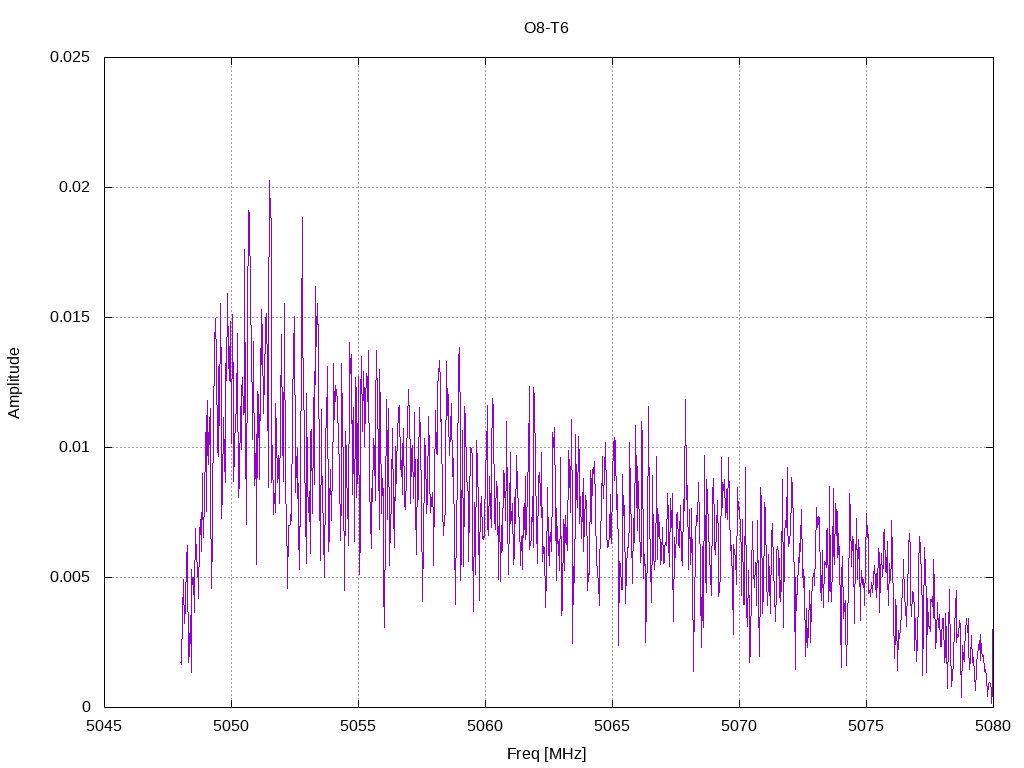Viewport: 1024px width, 768px height.
Task: Click the x-axis tick label 5045
Action: click(104, 726)
